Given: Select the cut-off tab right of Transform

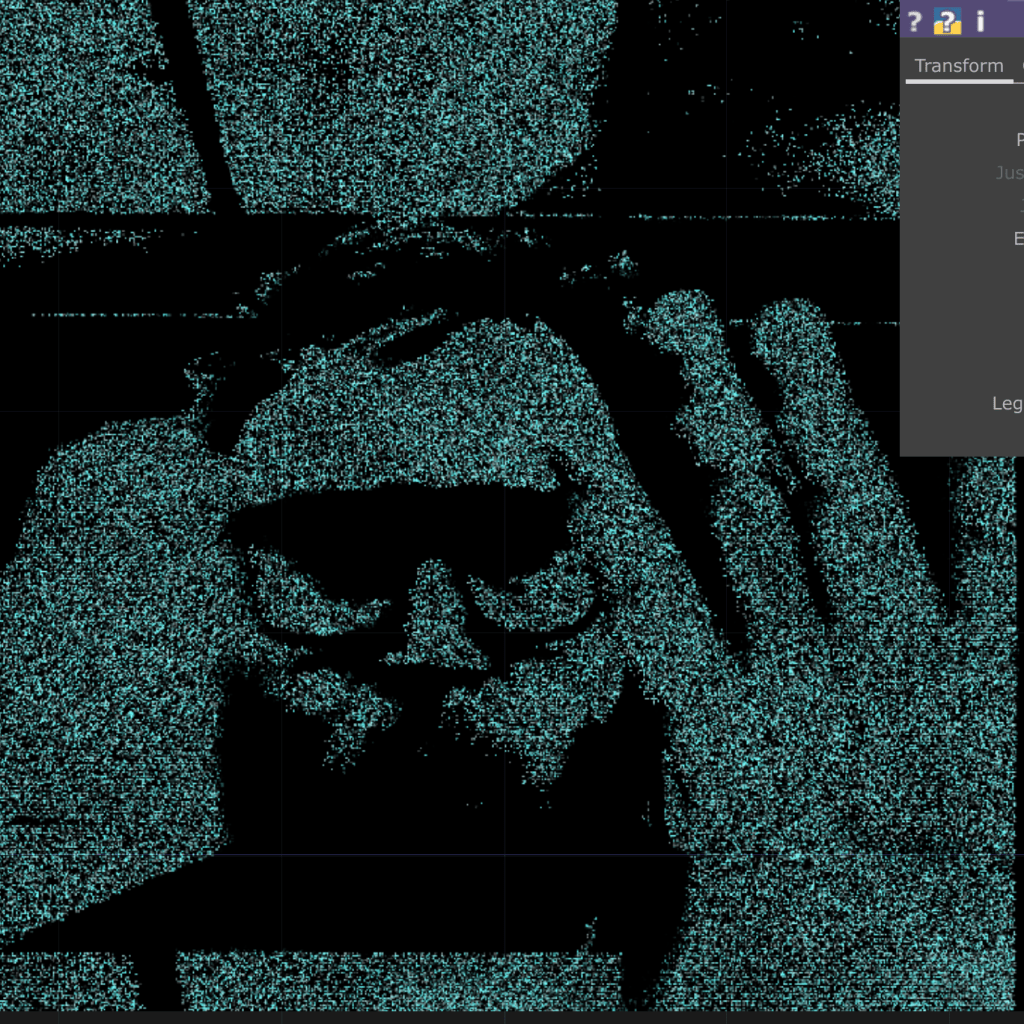Looking at the screenshot, I should click(1020, 66).
